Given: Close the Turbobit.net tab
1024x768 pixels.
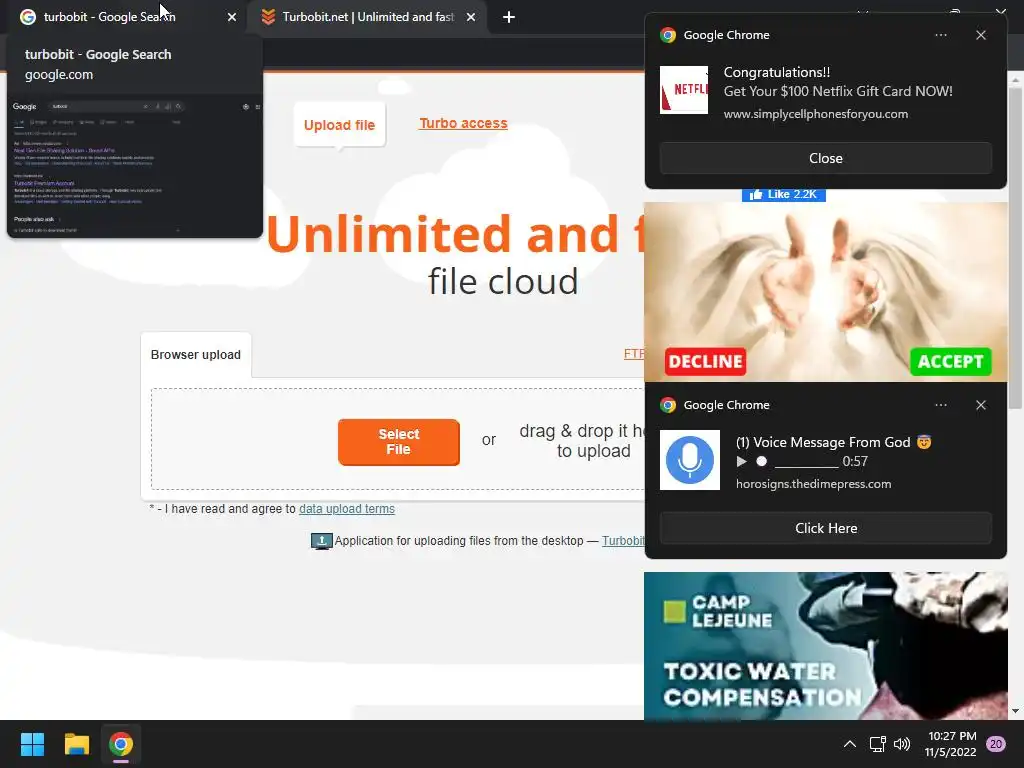Looking at the screenshot, I should (471, 17).
